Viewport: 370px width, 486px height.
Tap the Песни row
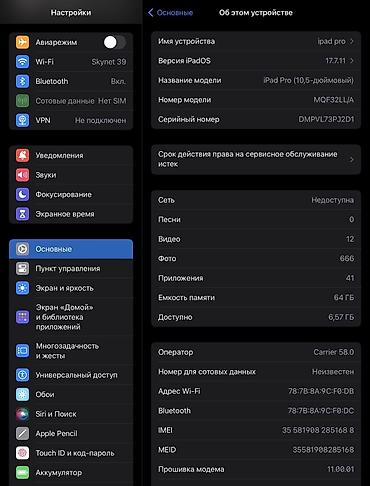[x=256, y=220]
